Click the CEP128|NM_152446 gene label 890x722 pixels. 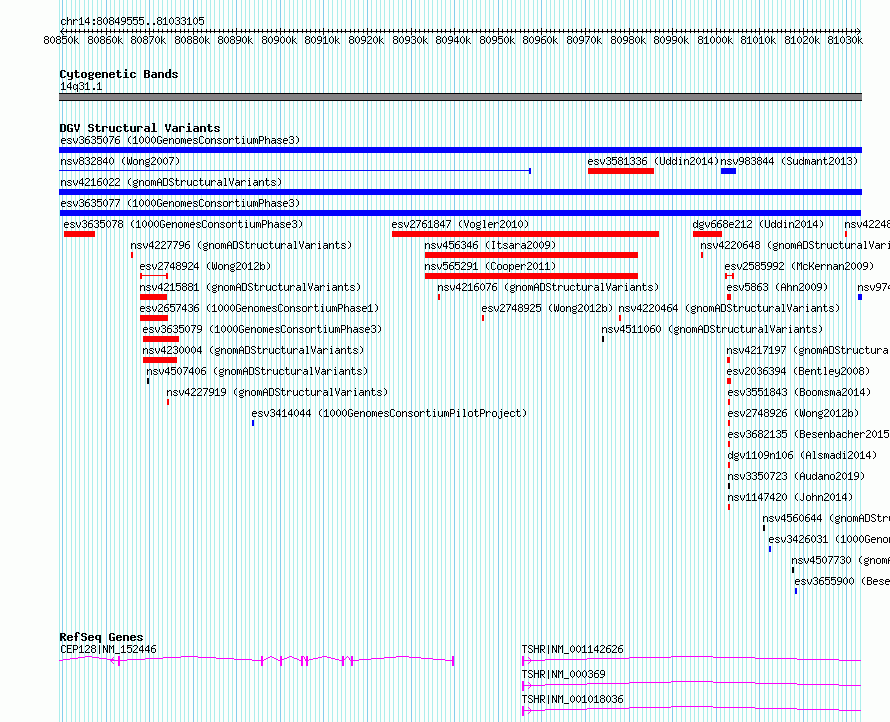(108, 649)
